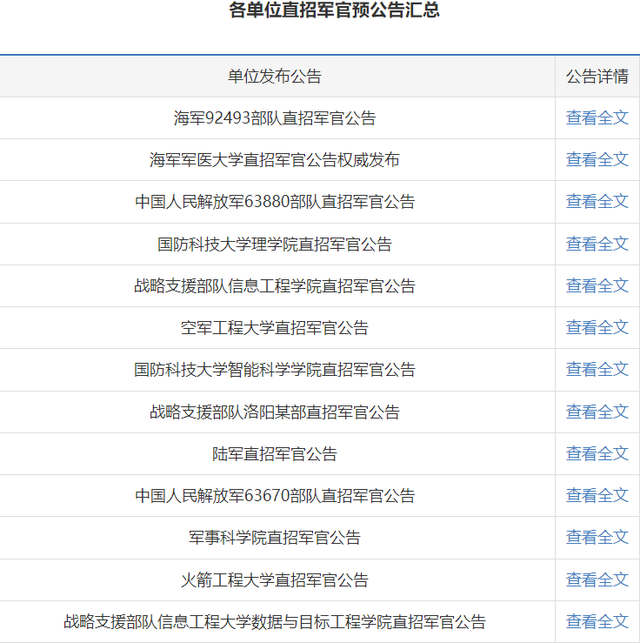Select text 中国人民解放军63880部队直招军官公告
Viewport: 640px width, 643px height.
(275, 202)
